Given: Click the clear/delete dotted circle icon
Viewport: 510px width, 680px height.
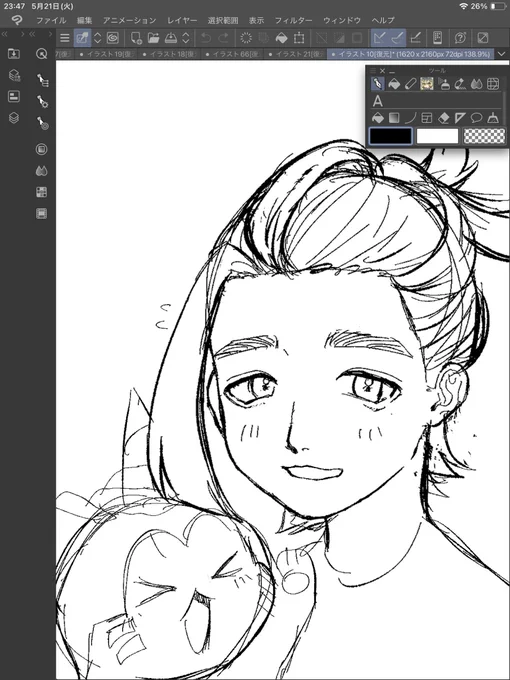Looking at the screenshot, I should (x=246, y=38).
